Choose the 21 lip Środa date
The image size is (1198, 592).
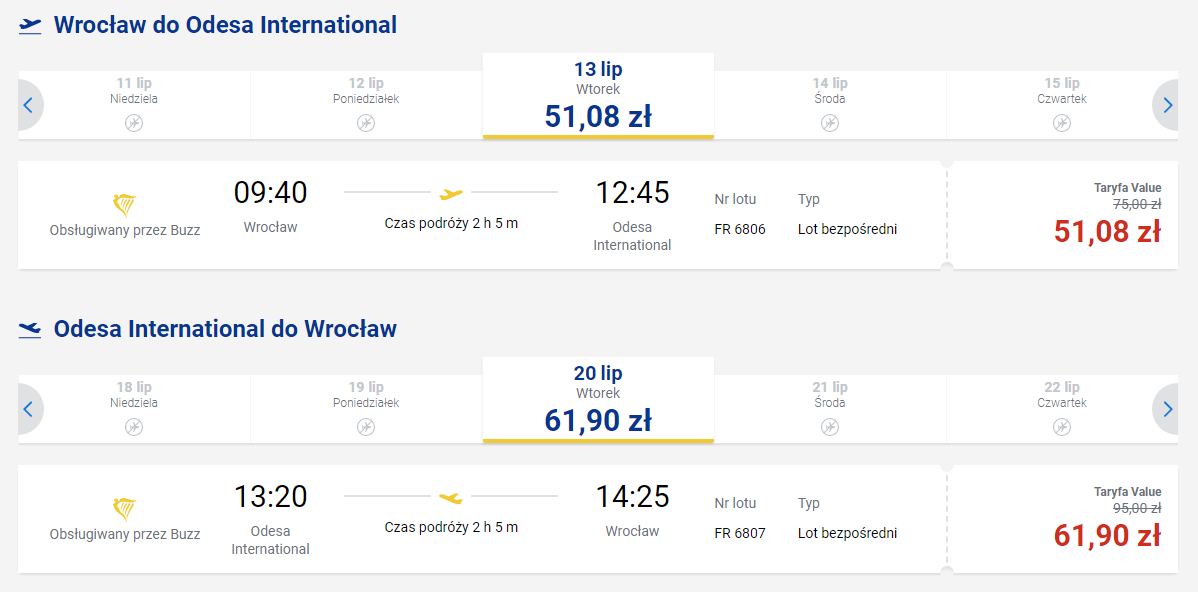(830, 409)
